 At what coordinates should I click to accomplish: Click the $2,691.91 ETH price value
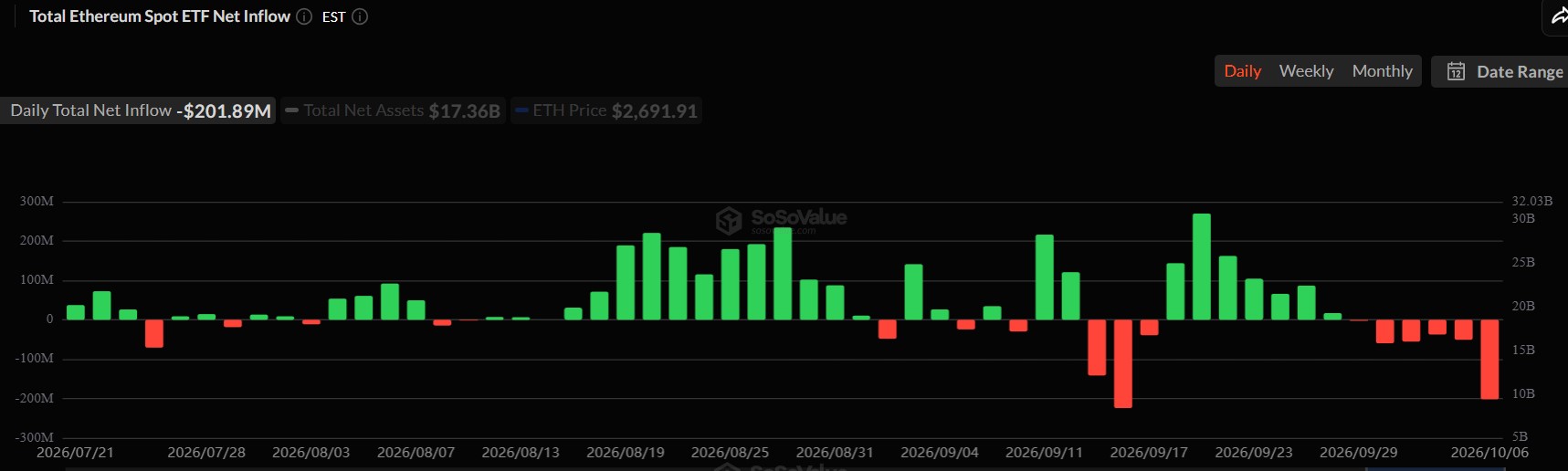tap(655, 111)
